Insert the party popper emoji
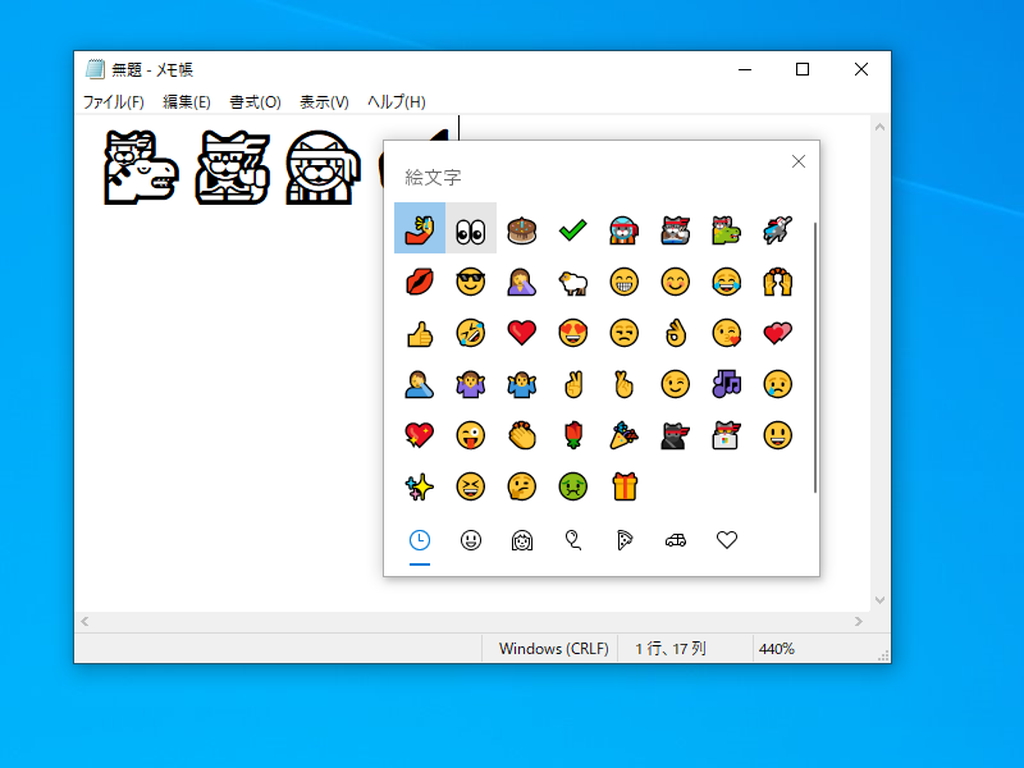Screen dimensions: 1024x768 tap(624, 435)
